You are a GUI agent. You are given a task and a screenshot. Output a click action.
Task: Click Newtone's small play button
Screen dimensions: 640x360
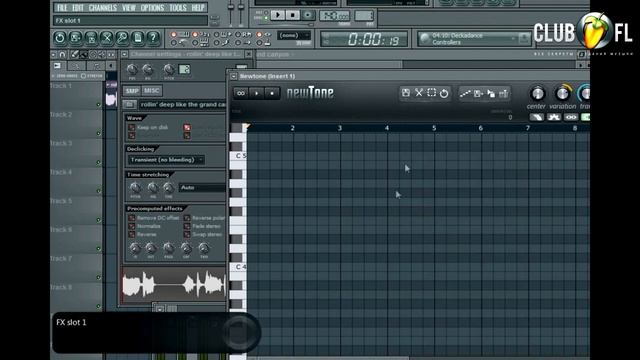(x=257, y=93)
